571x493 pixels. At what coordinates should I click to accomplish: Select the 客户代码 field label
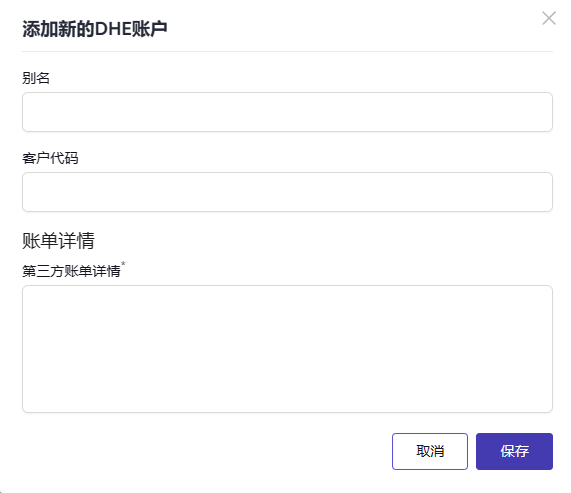pyautogui.click(x=50, y=158)
